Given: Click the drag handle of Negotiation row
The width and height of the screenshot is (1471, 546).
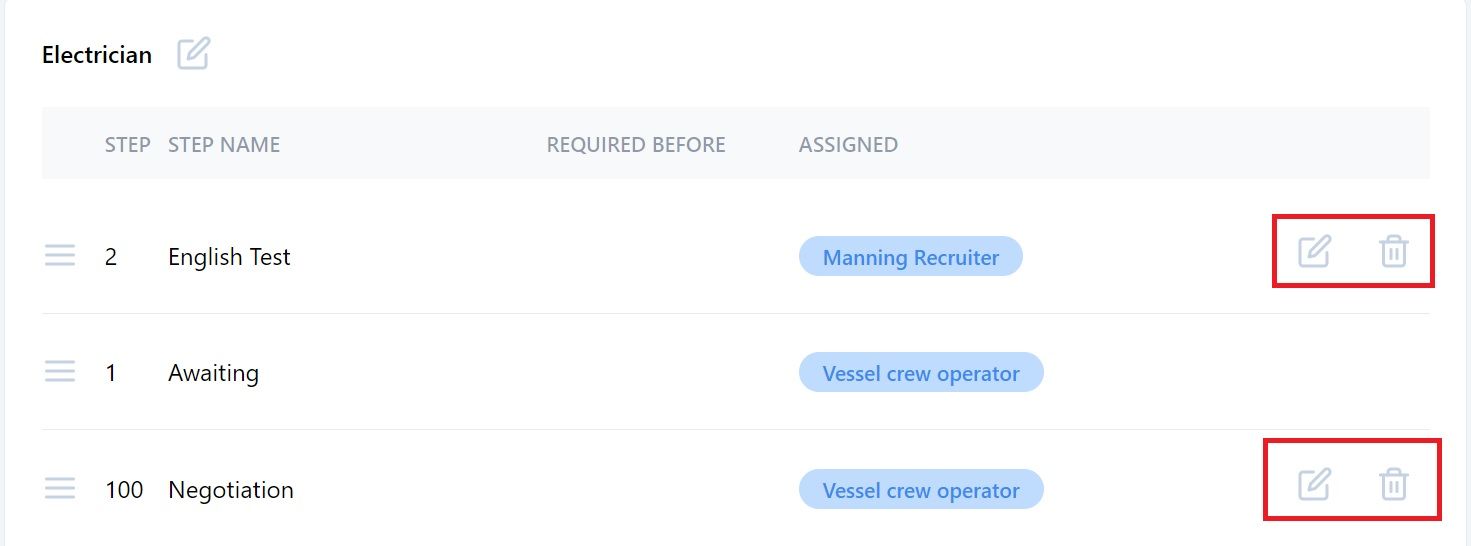Looking at the screenshot, I should click(x=60, y=489).
